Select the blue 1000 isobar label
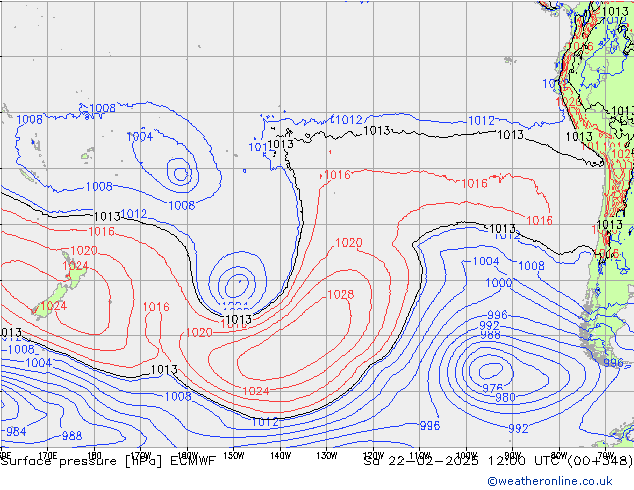The image size is (634, 490). [x=499, y=283]
